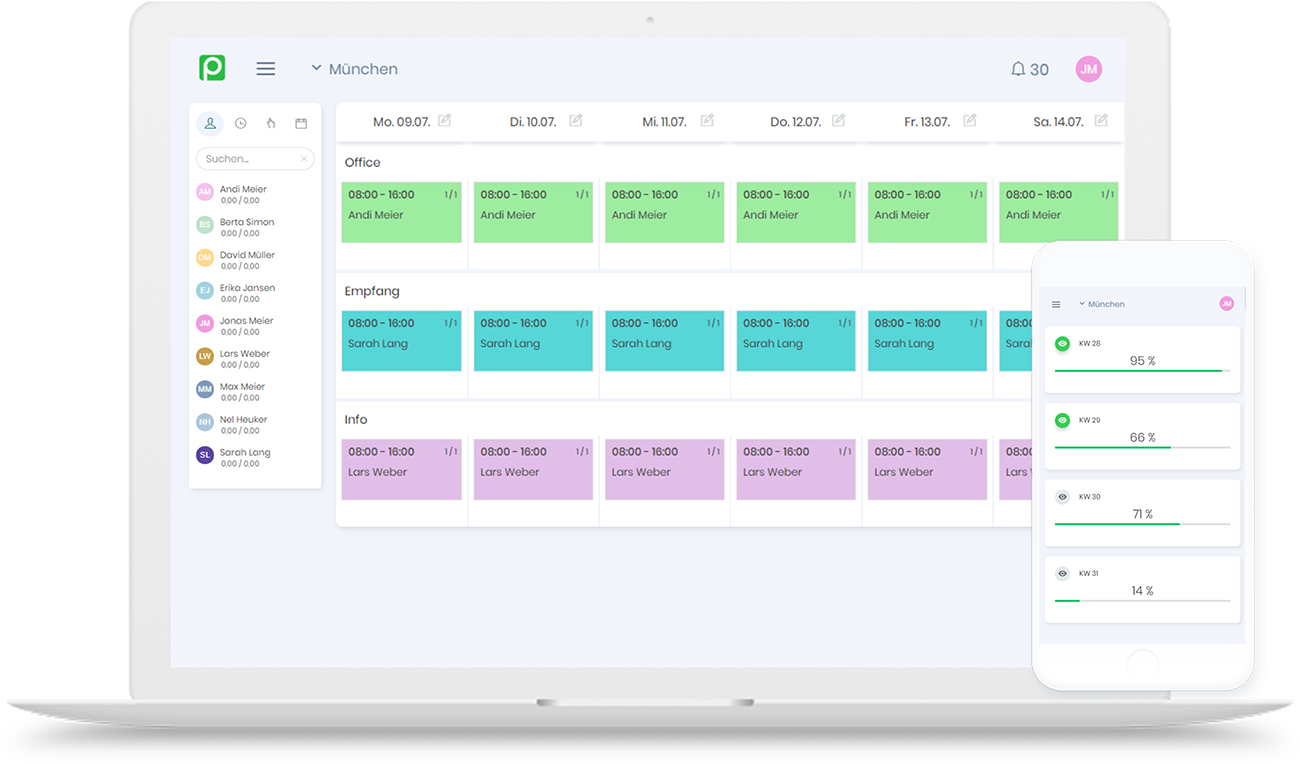The height and width of the screenshot is (764, 1300).
Task: Click the JM profile avatar
Action: (1089, 69)
